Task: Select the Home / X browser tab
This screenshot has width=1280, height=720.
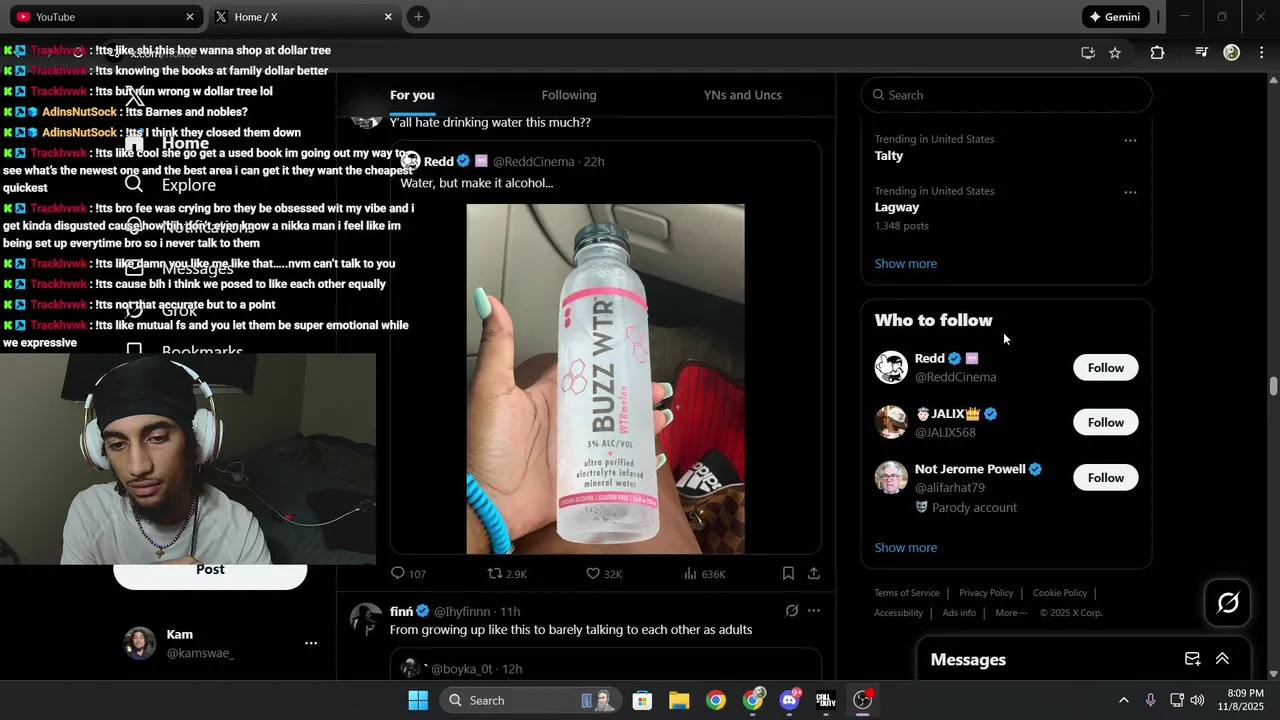Action: (304, 17)
